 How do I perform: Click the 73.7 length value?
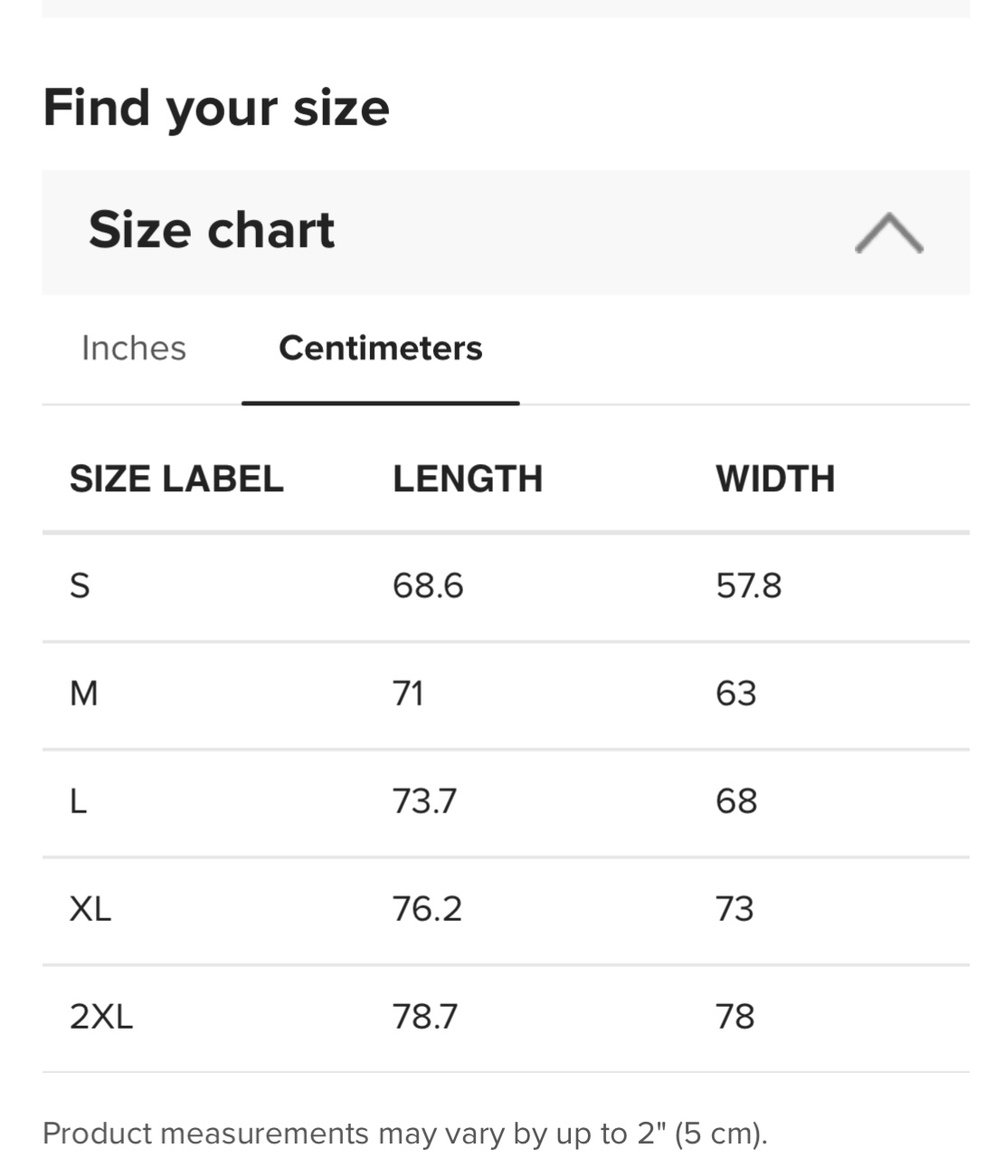[425, 802]
